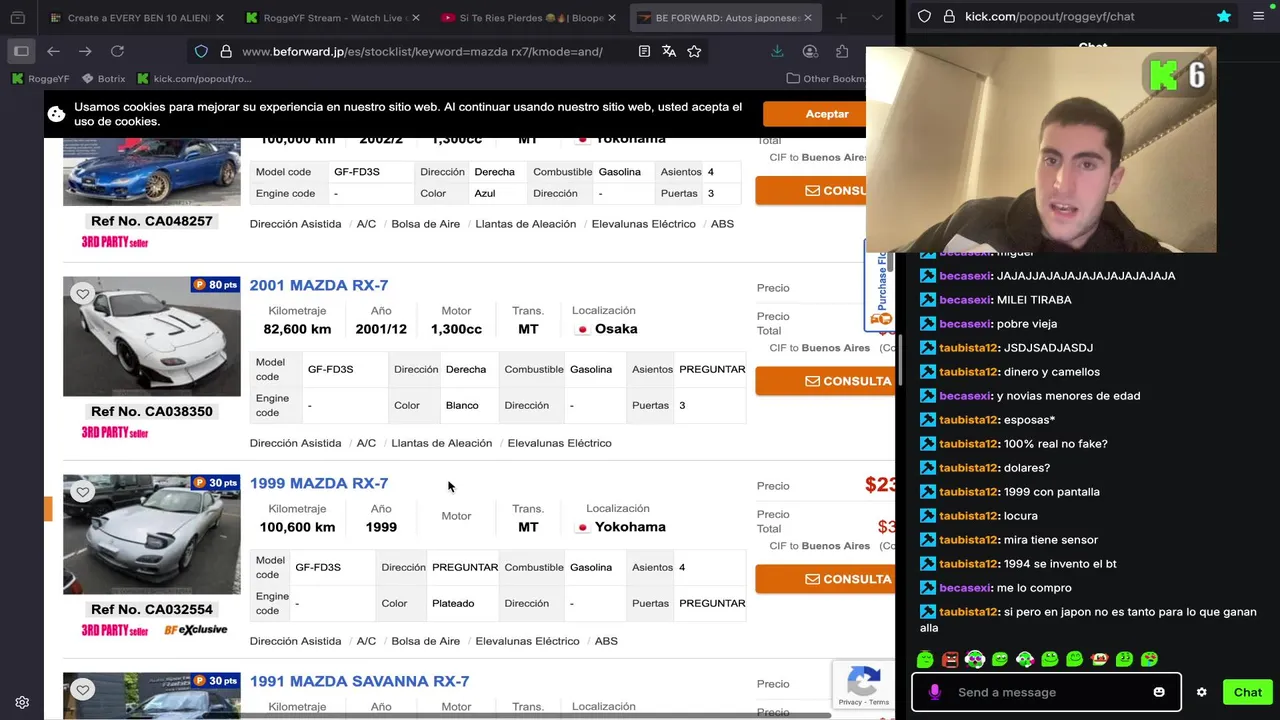
Task: Click the voice microphone icon in chat input
Action: pyautogui.click(x=935, y=692)
